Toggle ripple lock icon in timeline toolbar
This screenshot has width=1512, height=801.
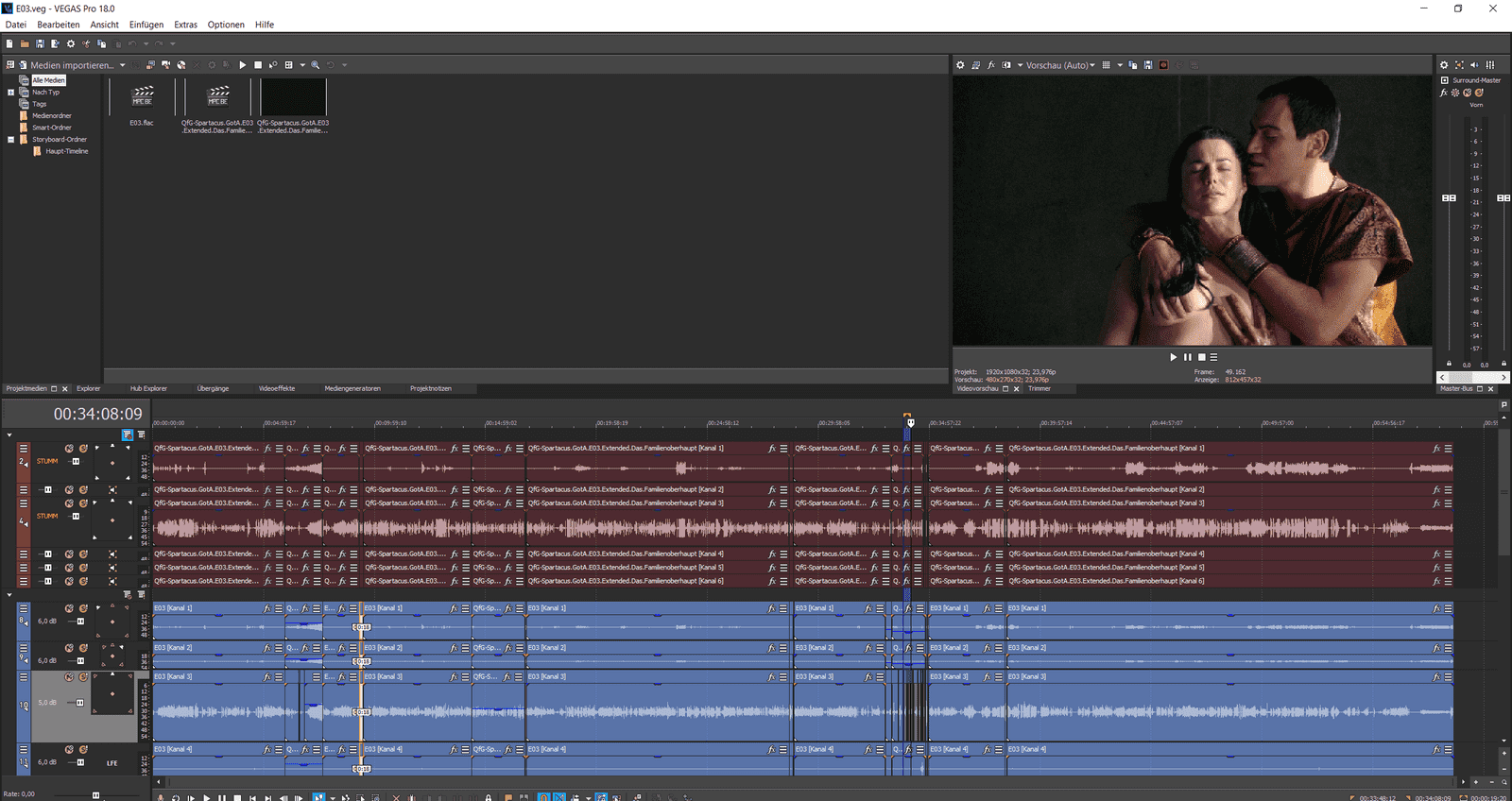[x=488, y=797]
